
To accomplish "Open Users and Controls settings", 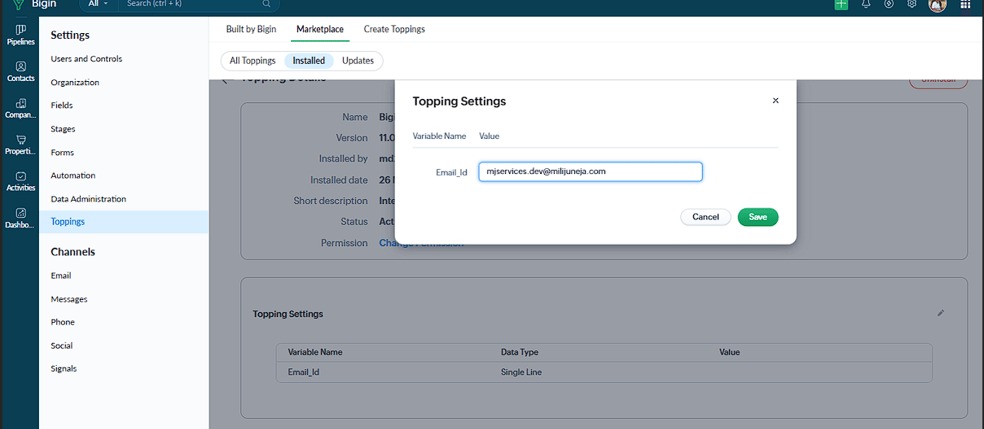I will (x=87, y=59).
